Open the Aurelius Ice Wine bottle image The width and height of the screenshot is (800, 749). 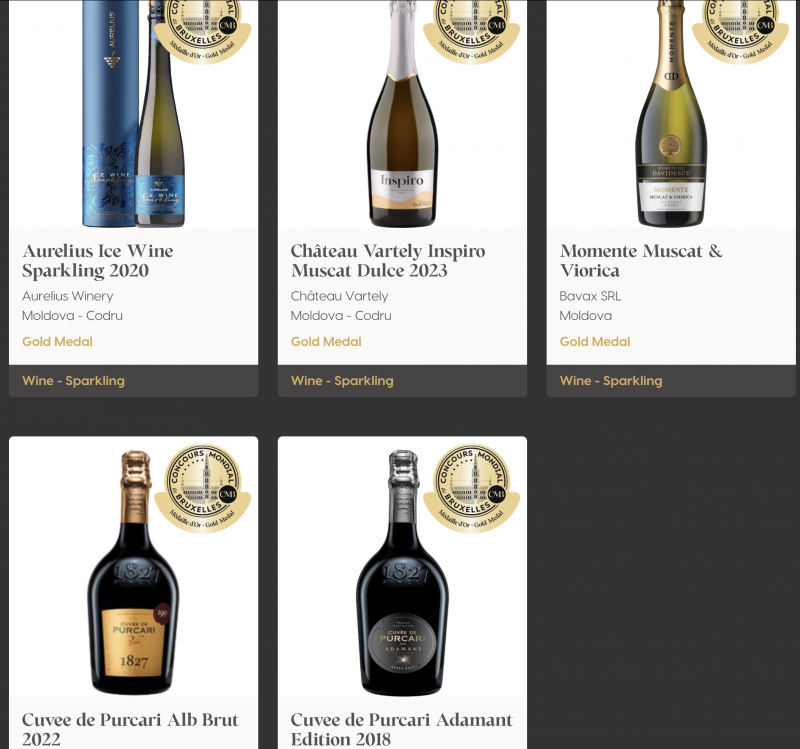click(134, 113)
